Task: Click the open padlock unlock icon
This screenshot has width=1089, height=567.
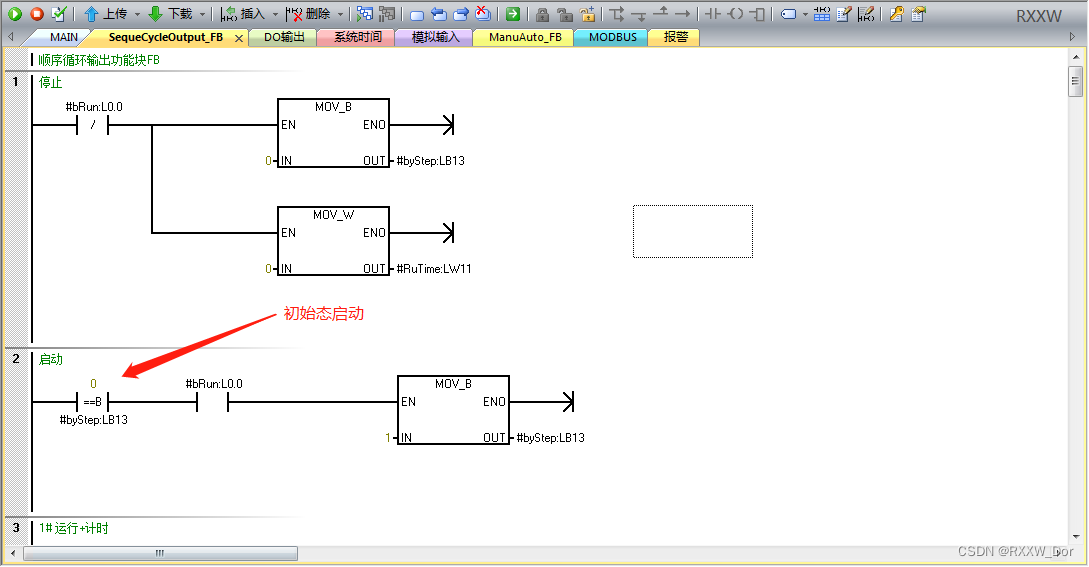Action: tap(565, 14)
